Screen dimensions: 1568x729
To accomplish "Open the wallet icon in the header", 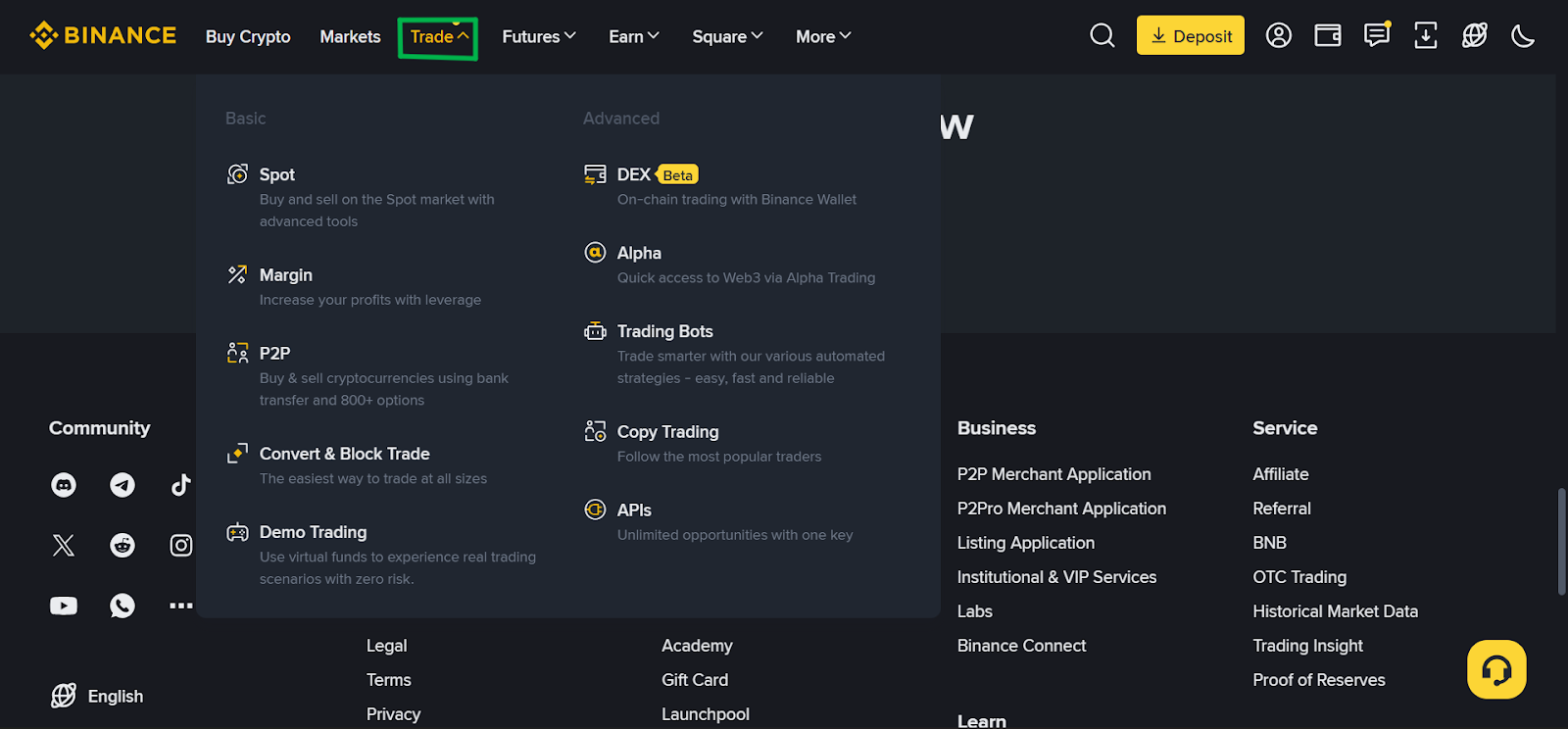I will coord(1327,35).
